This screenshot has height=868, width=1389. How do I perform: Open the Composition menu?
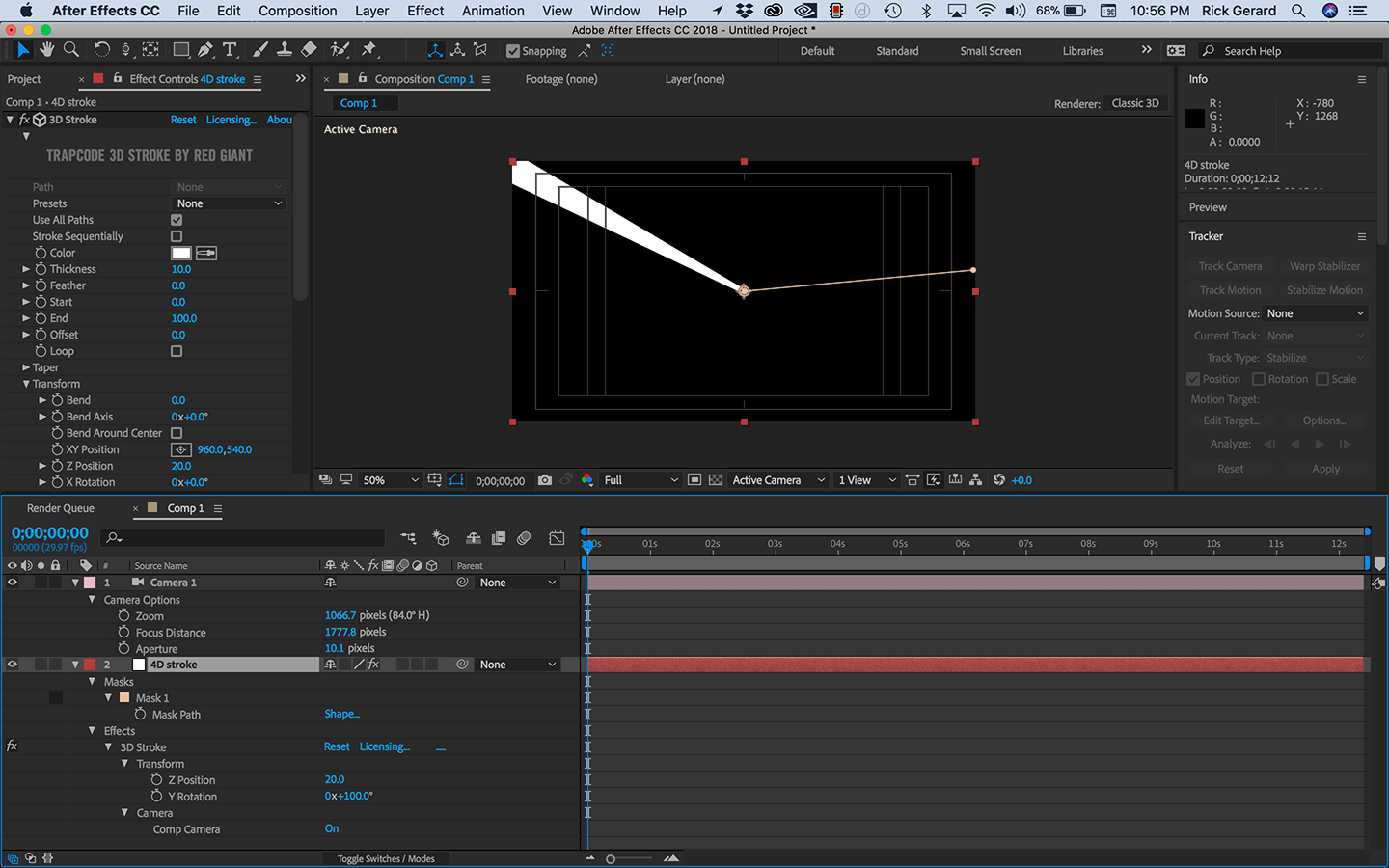(297, 11)
